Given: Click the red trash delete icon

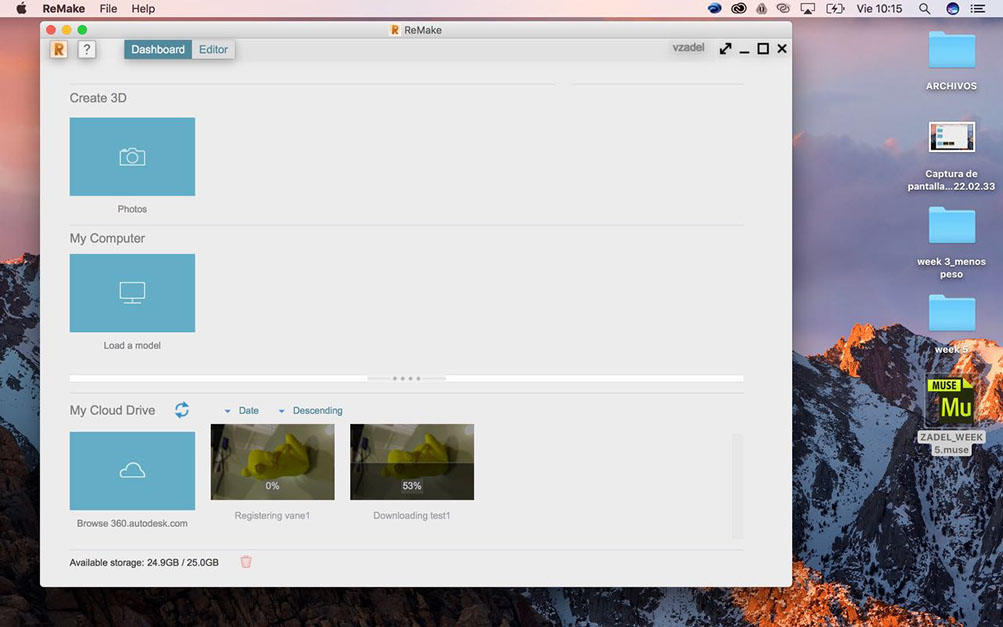Looking at the screenshot, I should [x=246, y=562].
